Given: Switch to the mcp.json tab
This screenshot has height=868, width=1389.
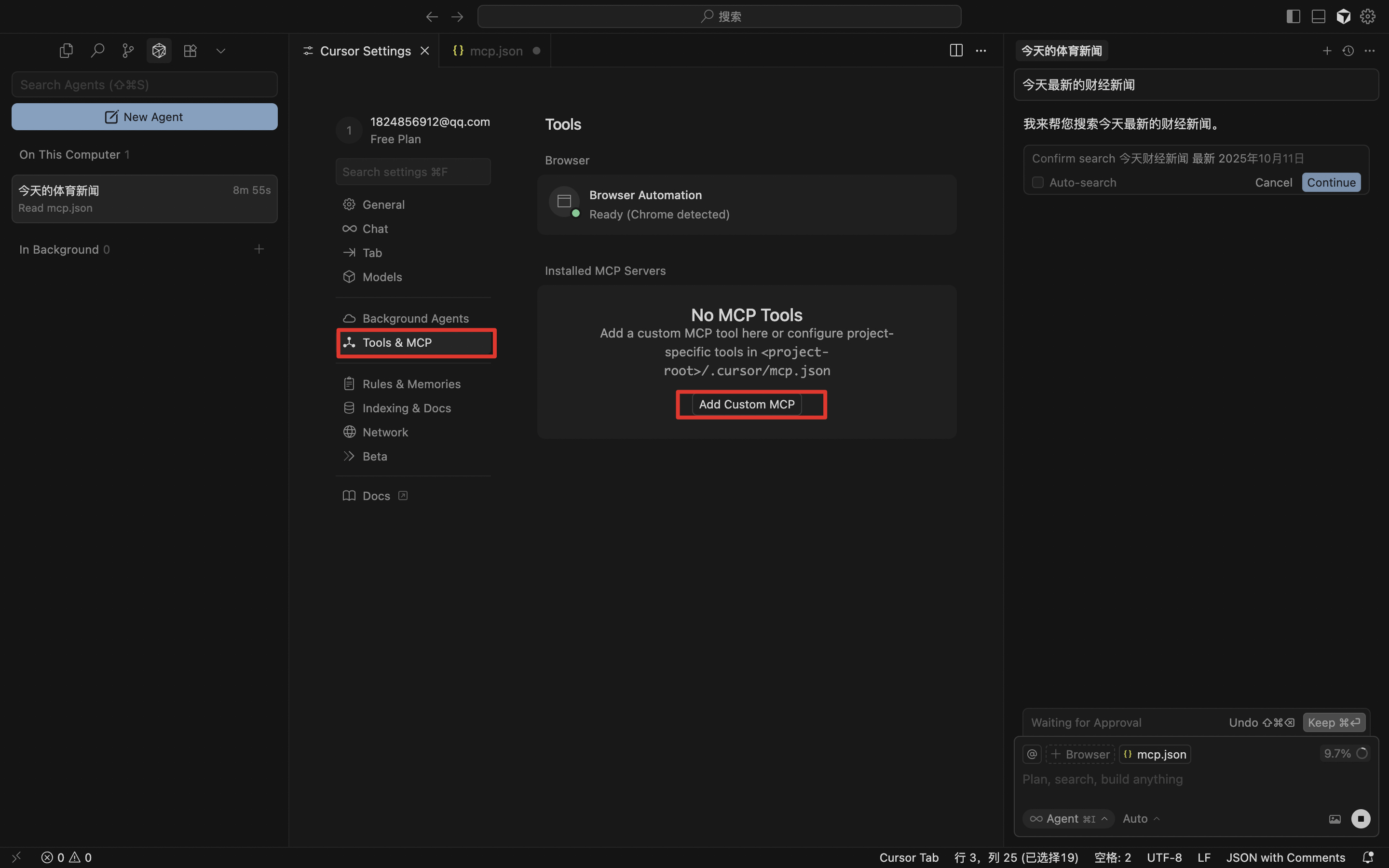Looking at the screenshot, I should (495, 51).
